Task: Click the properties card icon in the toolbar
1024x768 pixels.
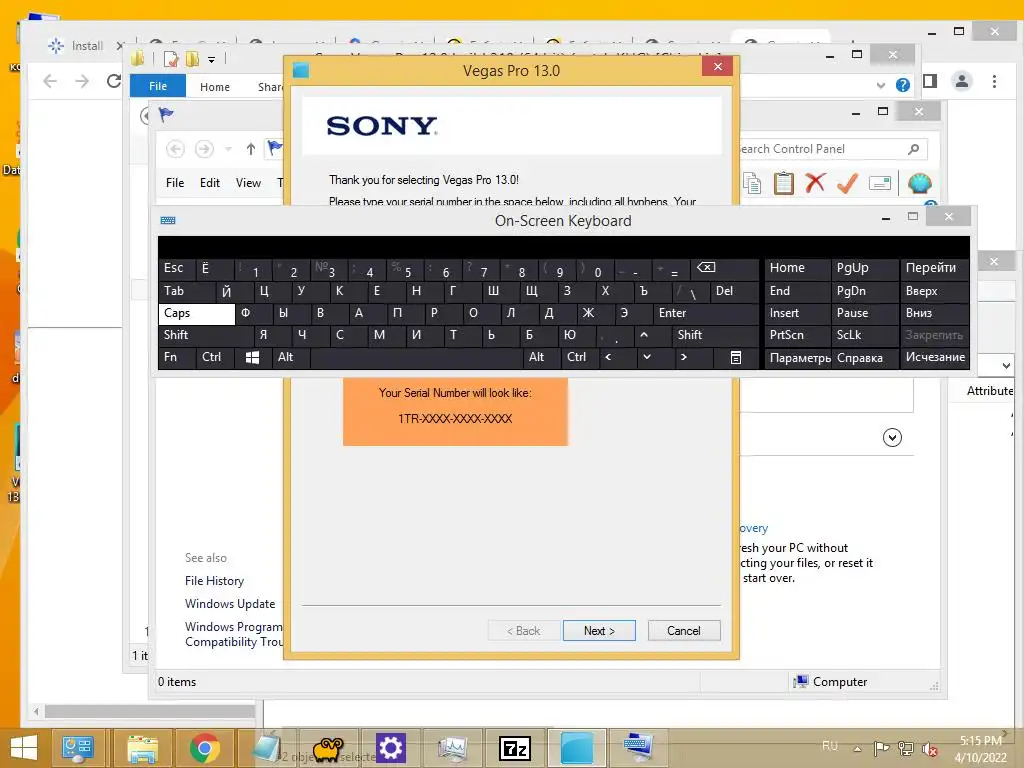Action: tap(880, 184)
